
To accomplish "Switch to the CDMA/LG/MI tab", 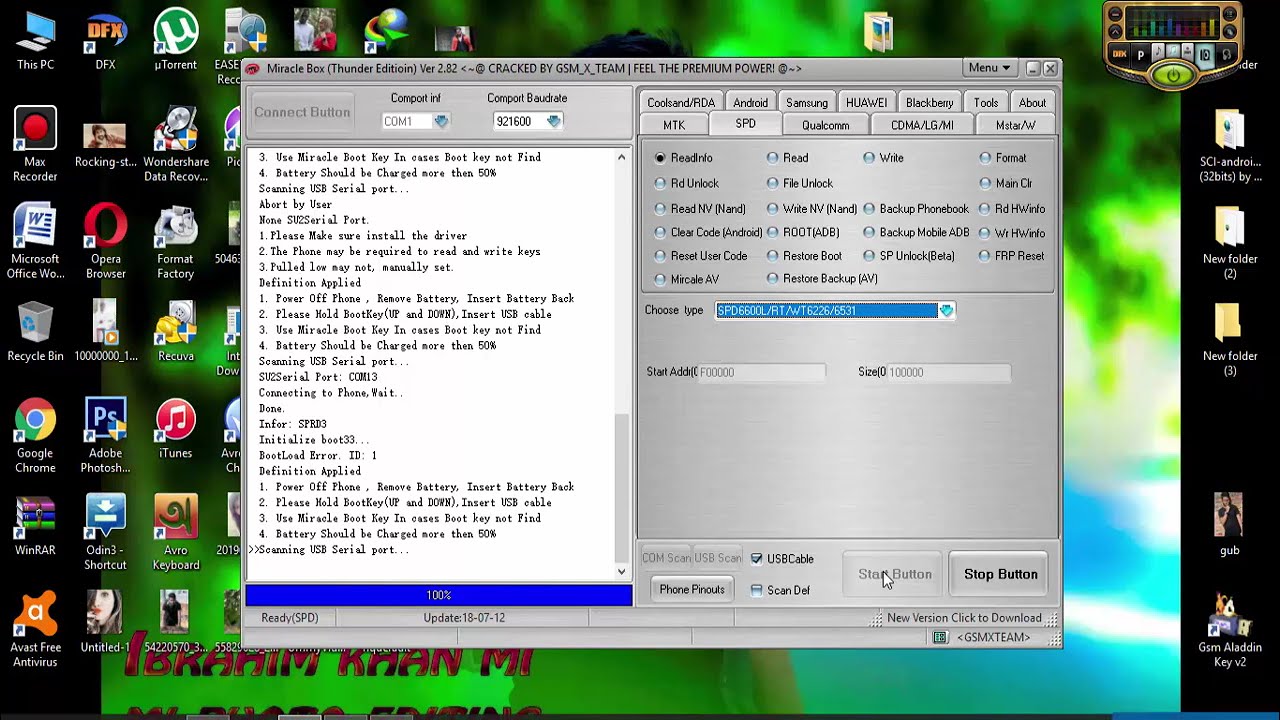I will pyautogui.click(x=922, y=125).
